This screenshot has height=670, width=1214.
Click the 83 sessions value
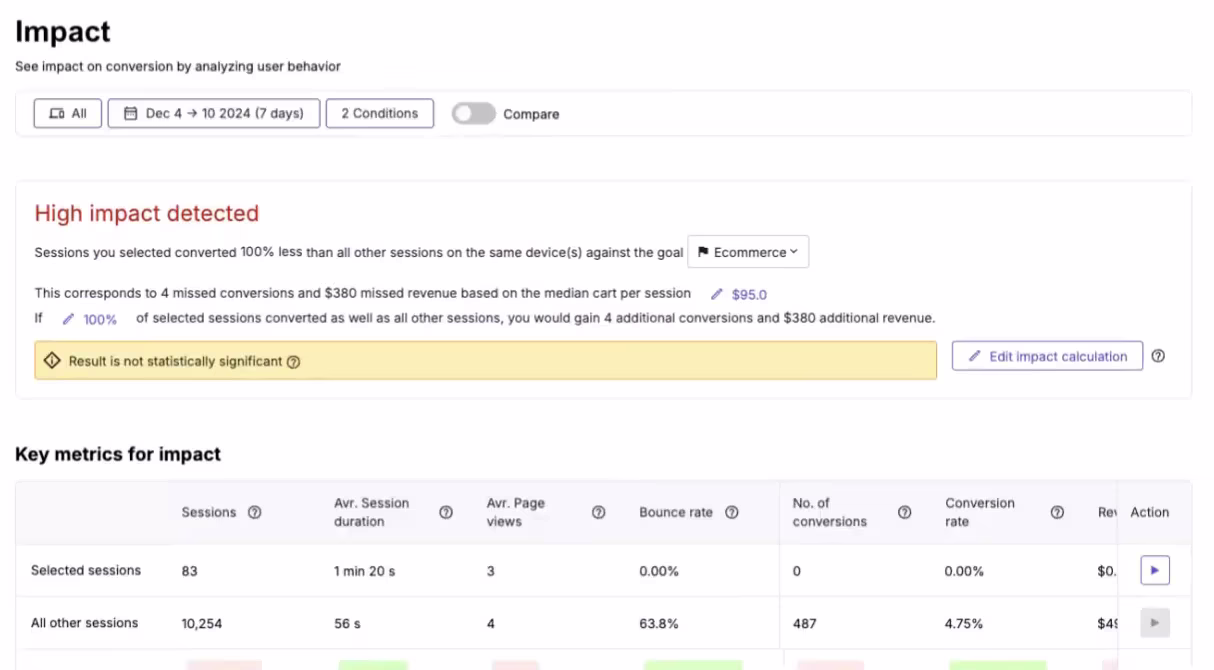189,571
